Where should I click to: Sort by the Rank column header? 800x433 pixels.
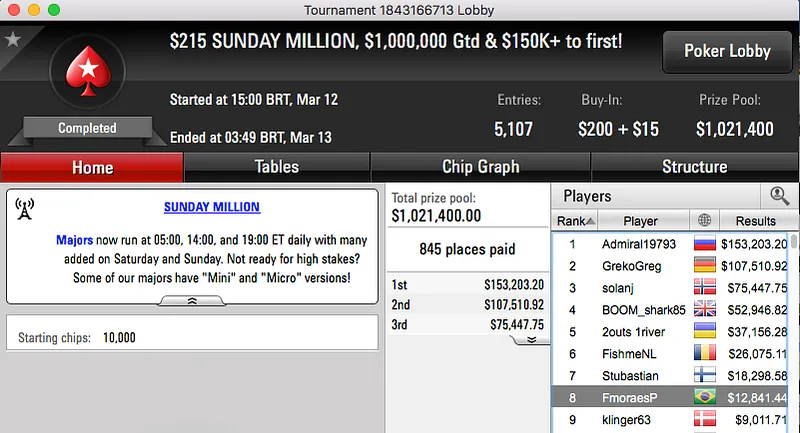tap(576, 220)
